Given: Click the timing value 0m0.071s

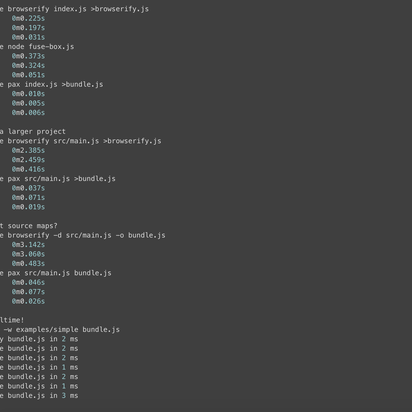Looking at the screenshot, I should 28,197.
